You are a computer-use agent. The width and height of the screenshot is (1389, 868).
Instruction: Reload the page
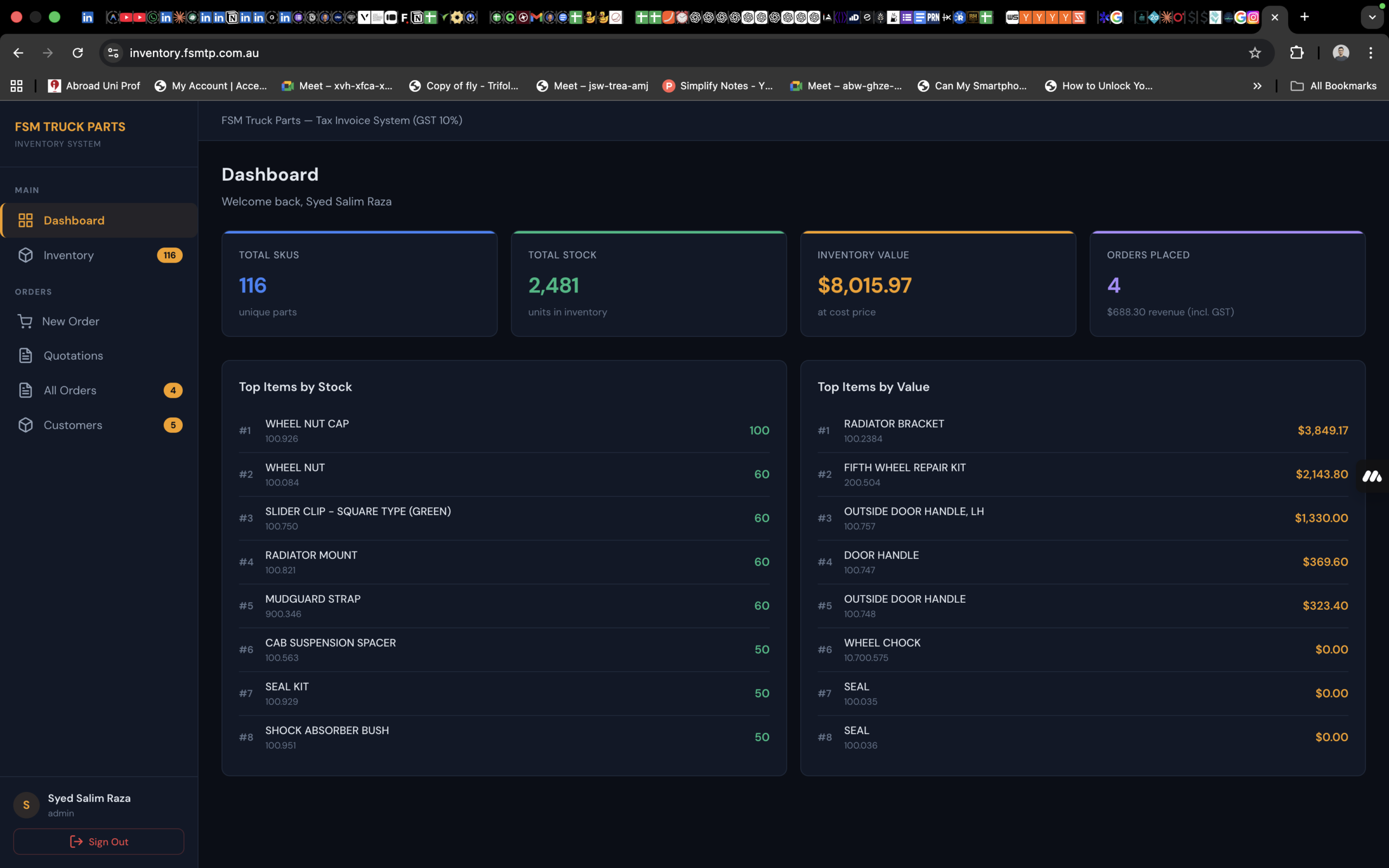pyautogui.click(x=78, y=53)
